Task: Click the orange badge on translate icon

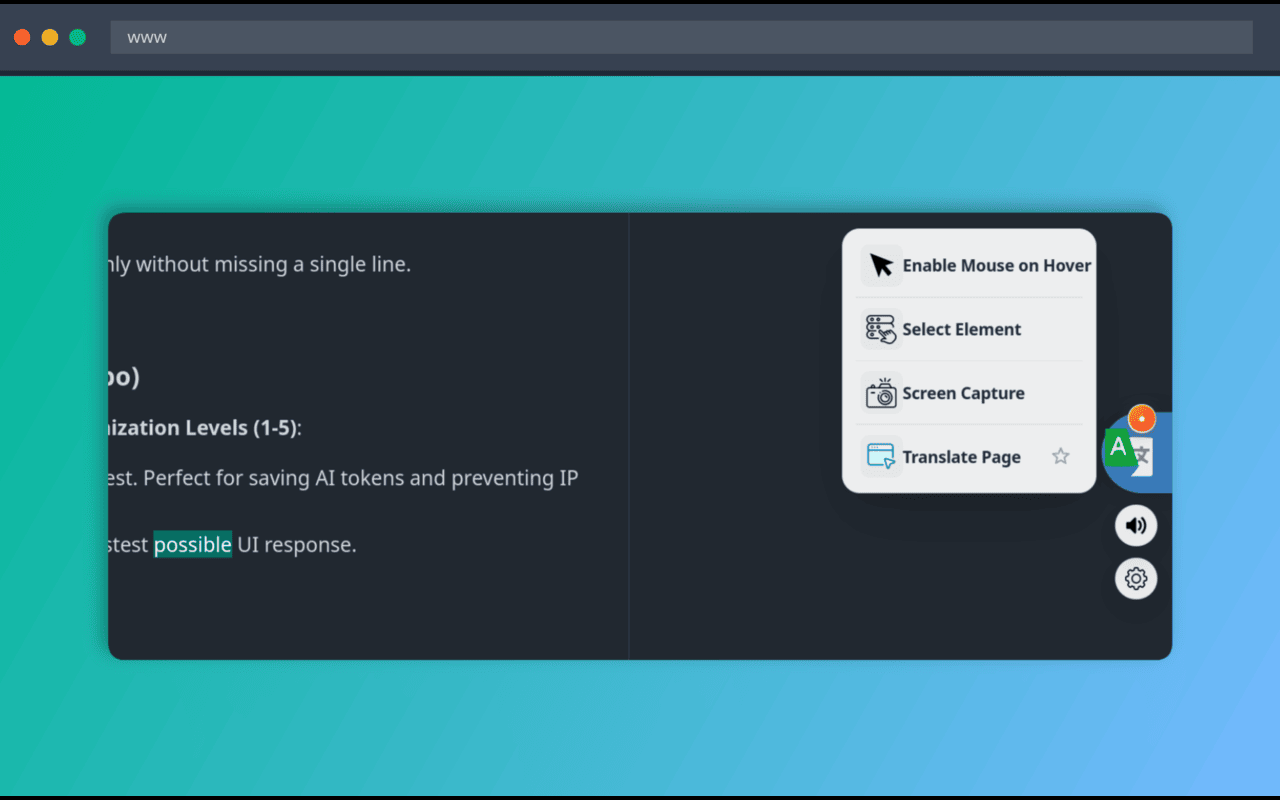Action: pos(1141,418)
